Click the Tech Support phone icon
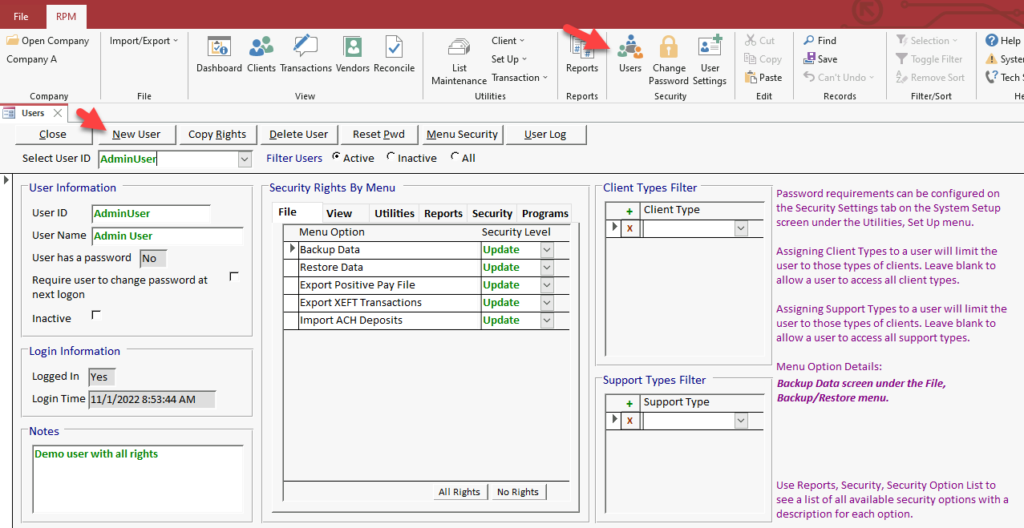The image size is (1024, 528). [x=991, y=77]
